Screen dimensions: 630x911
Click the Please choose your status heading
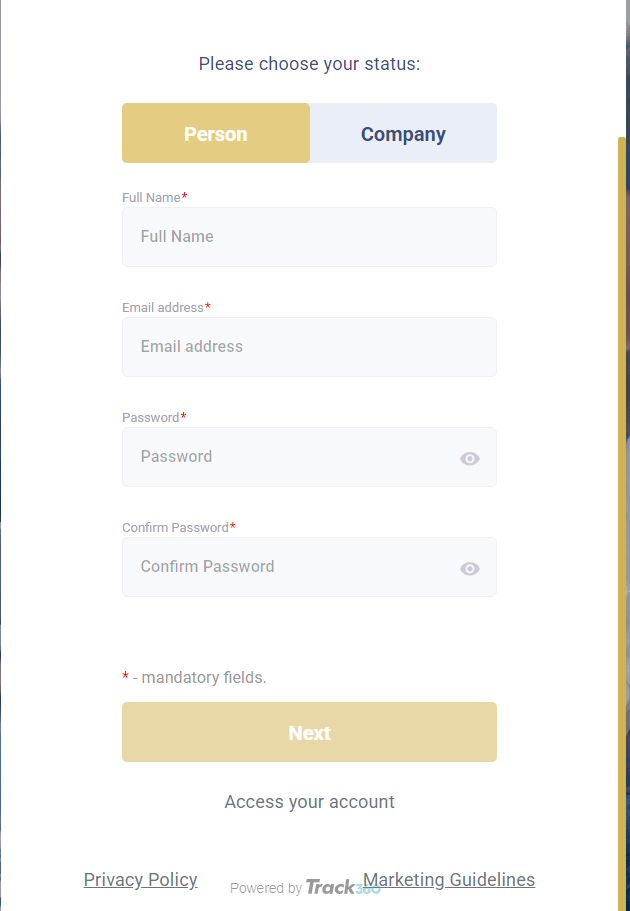pyautogui.click(x=309, y=63)
